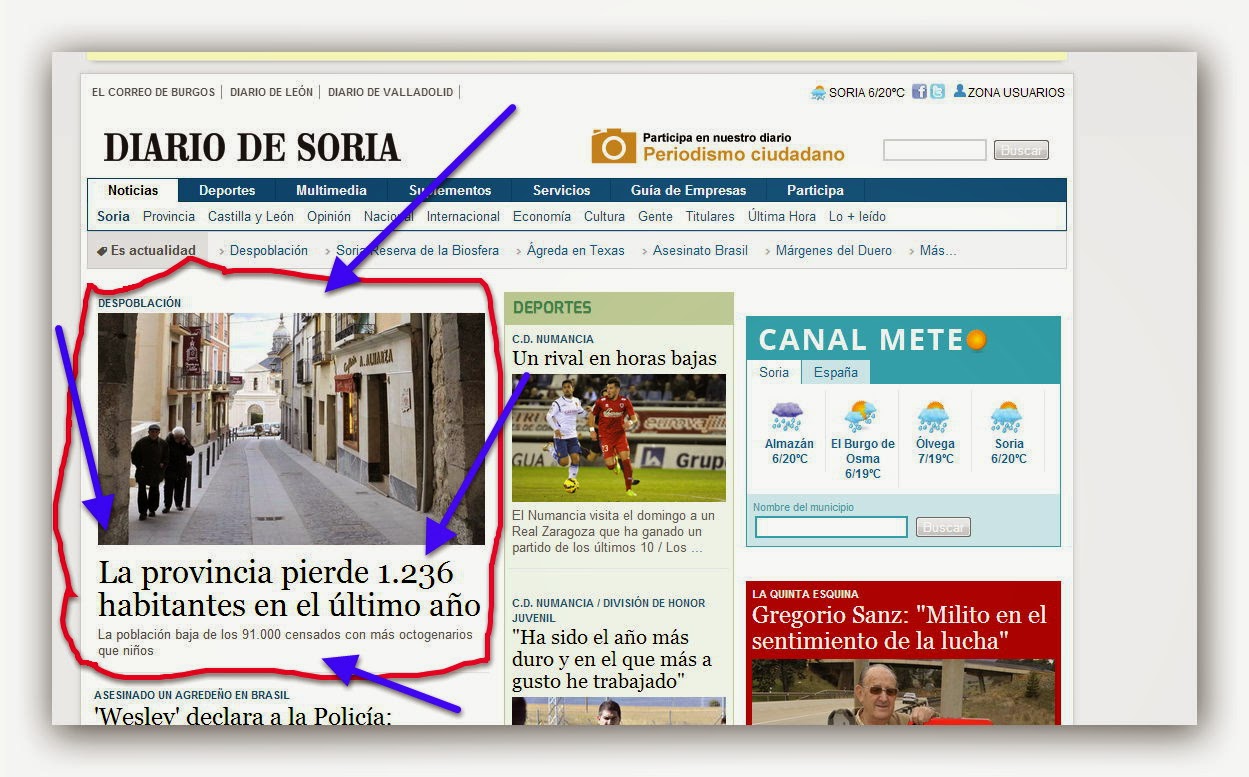Open the Márgenes del Duero topic

tap(834, 250)
